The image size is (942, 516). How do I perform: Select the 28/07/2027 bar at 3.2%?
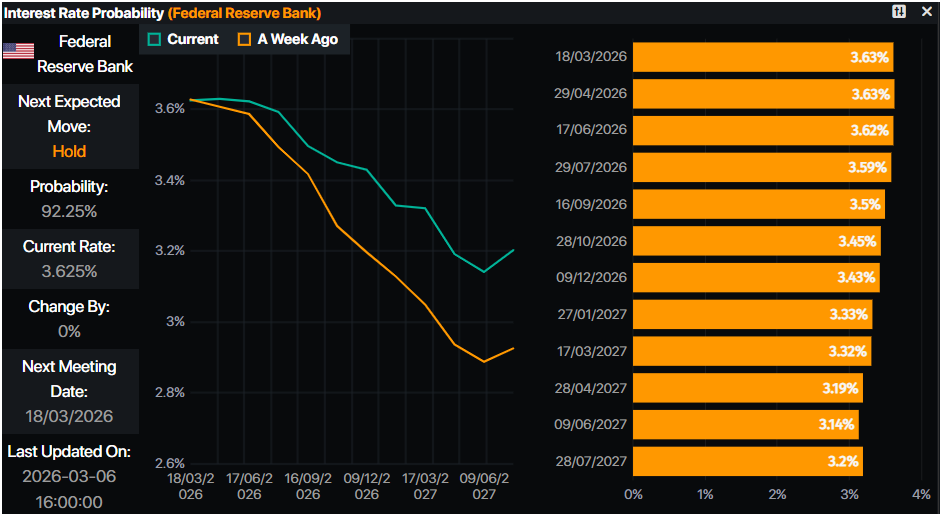(x=747, y=461)
